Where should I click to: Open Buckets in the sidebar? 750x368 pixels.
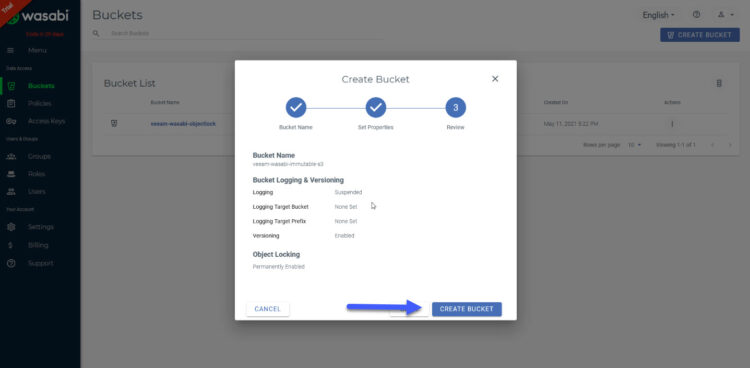[41, 86]
